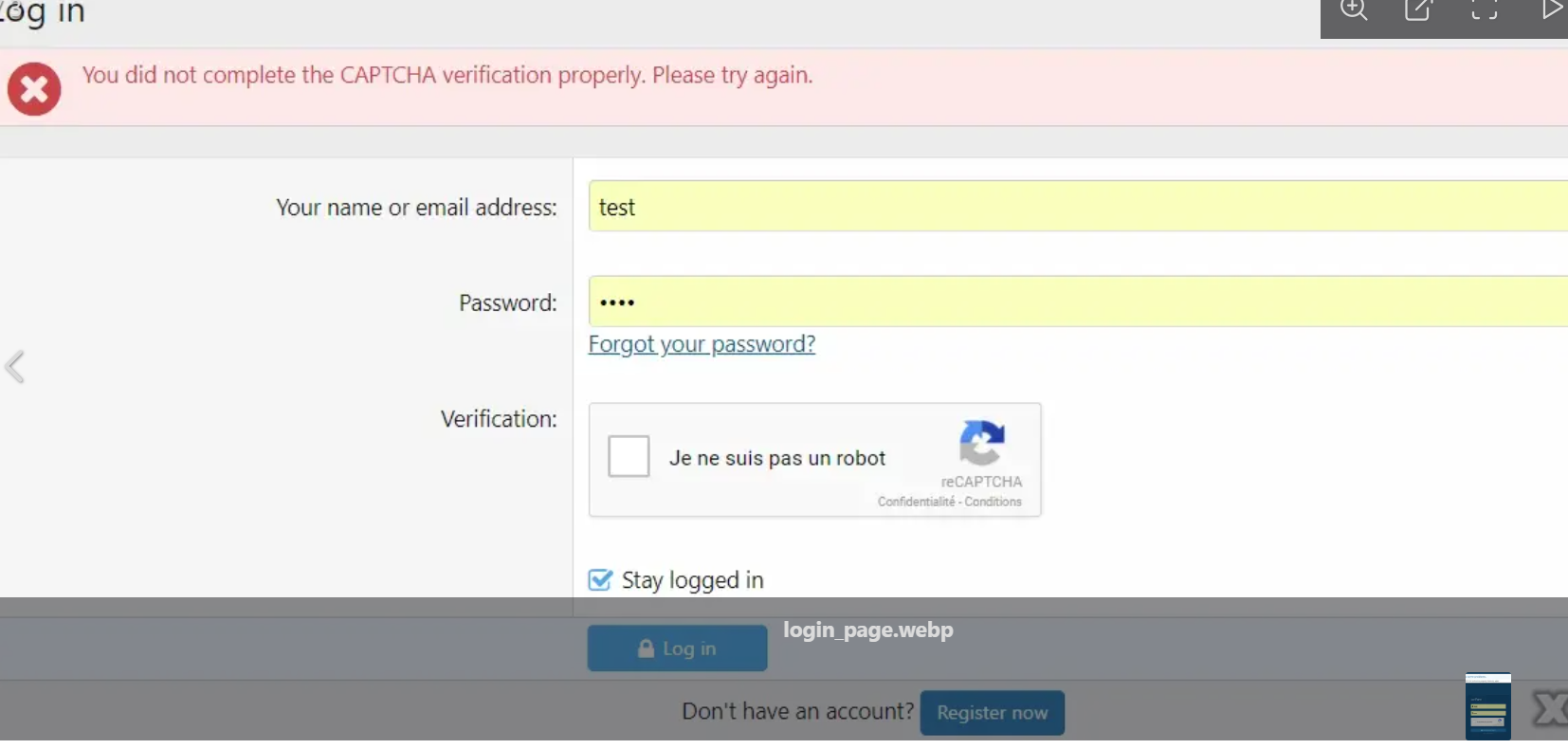Check the "Je ne suis pas un robot" box
The image size is (1568, 749).
tap(629, 456)
